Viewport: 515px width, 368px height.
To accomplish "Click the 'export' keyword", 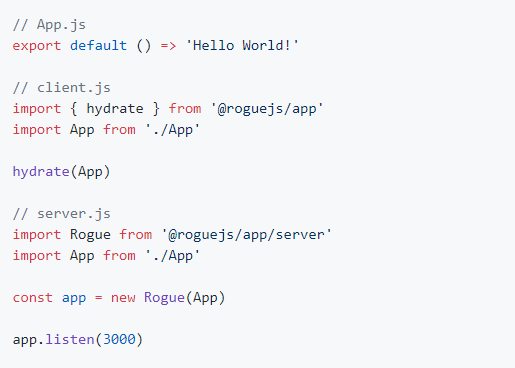I will [37, 46].
